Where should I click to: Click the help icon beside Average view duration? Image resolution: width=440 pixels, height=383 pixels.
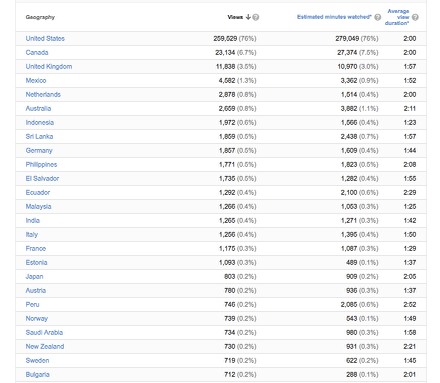(x=415, y=17)
